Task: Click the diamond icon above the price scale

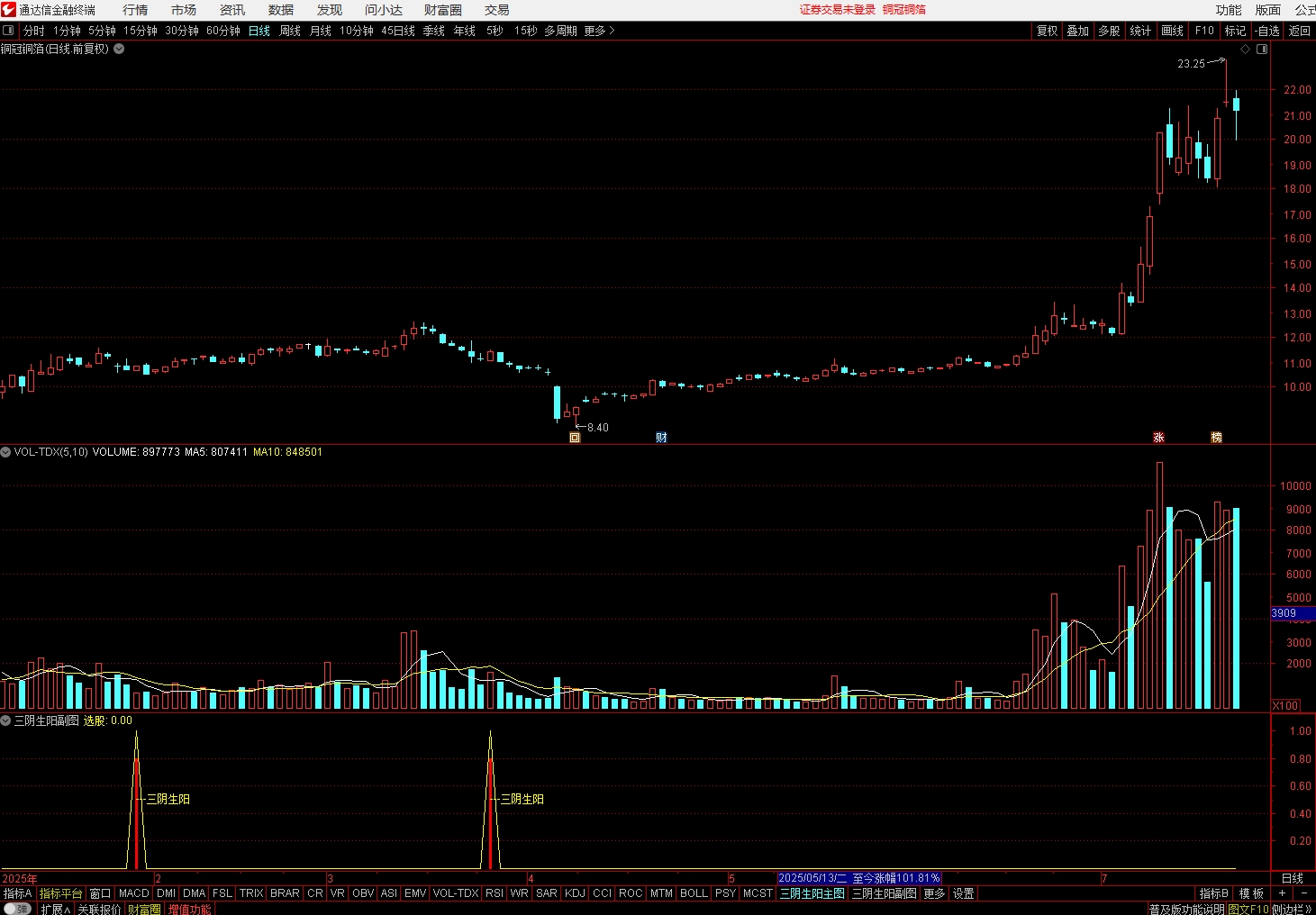Action: point(1246,50)
